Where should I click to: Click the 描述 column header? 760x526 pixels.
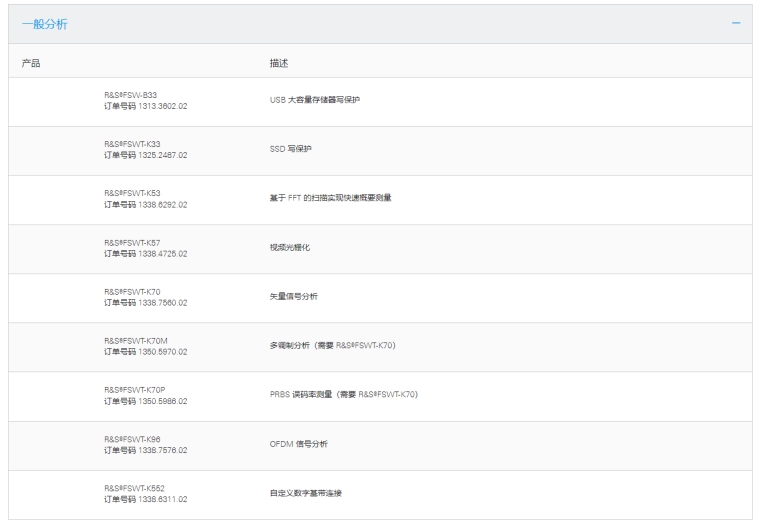click(x=279, y=63)
